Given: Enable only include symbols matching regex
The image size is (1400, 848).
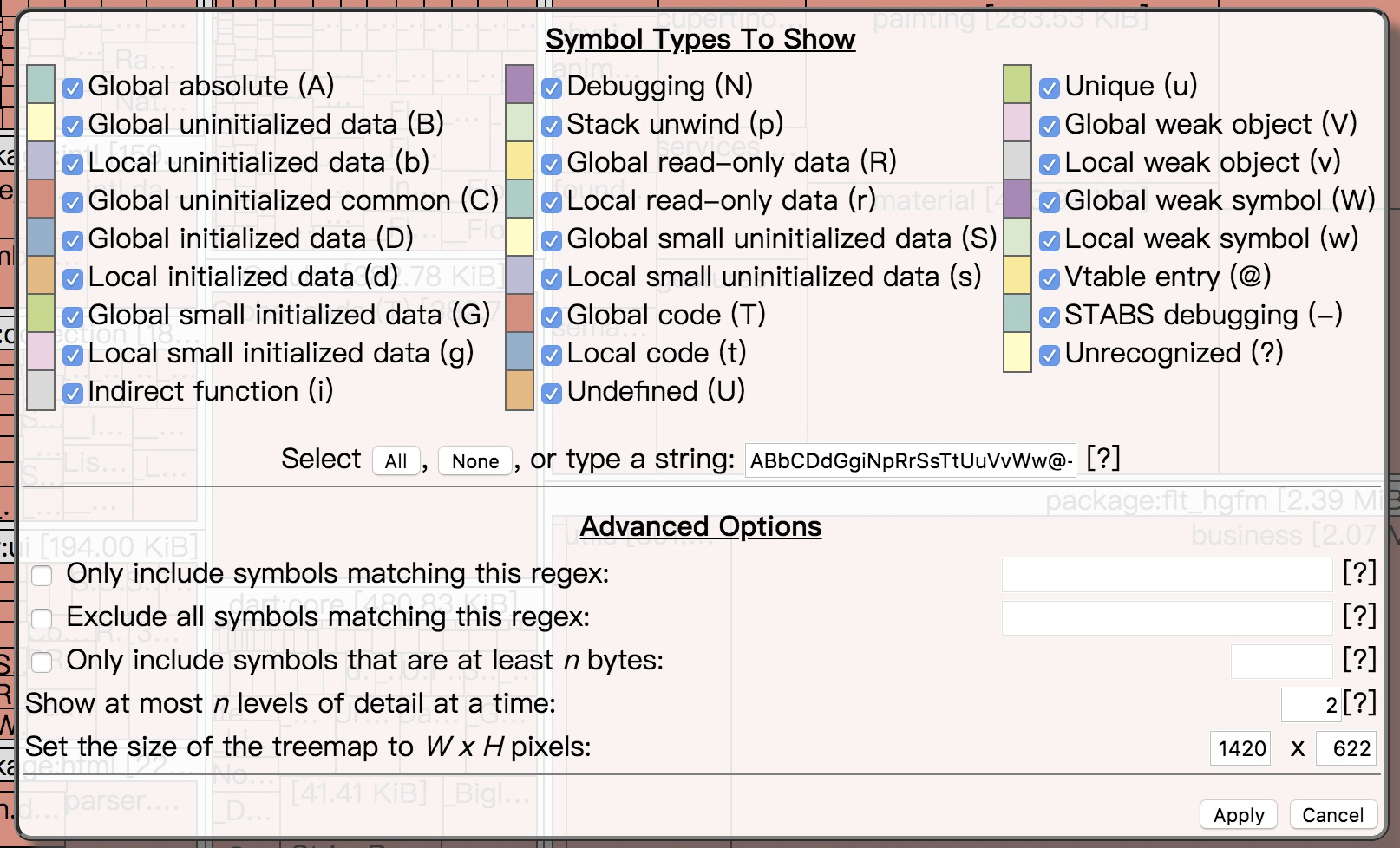Looking at the screenshot, I should [x=42, y=575].
